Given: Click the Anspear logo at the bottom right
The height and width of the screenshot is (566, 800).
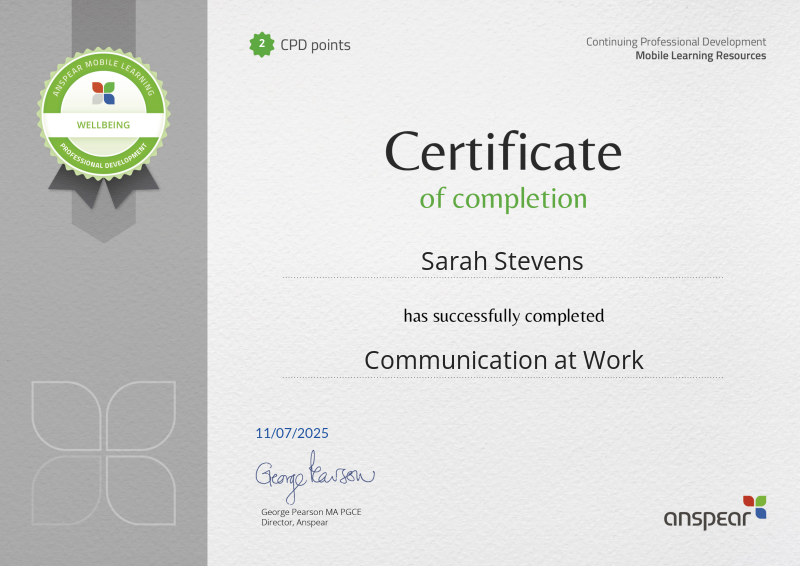Looking at the screenshot, I should pyautogui.click(x=715, y=512).
